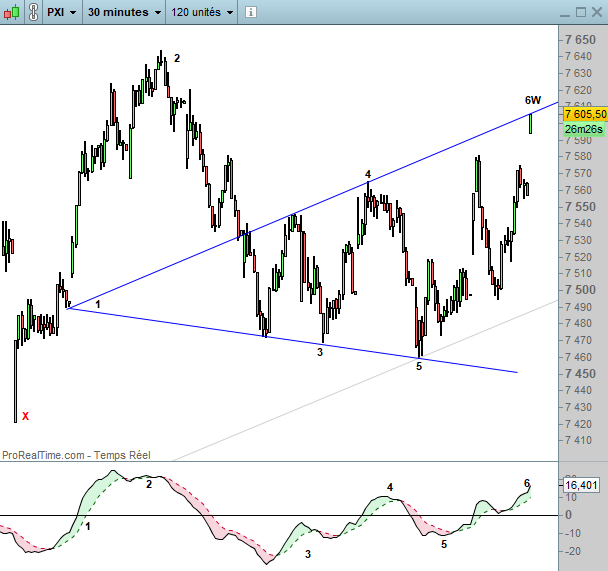Minimize the chart window
608x571 pixels.
tap(565, 15)
